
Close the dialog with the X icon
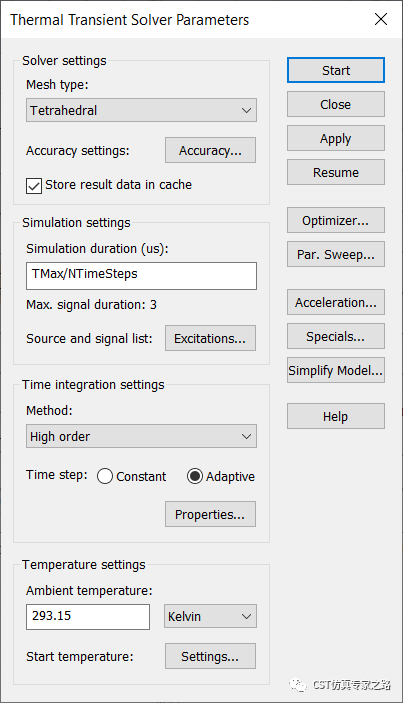[x=381, y=19]
